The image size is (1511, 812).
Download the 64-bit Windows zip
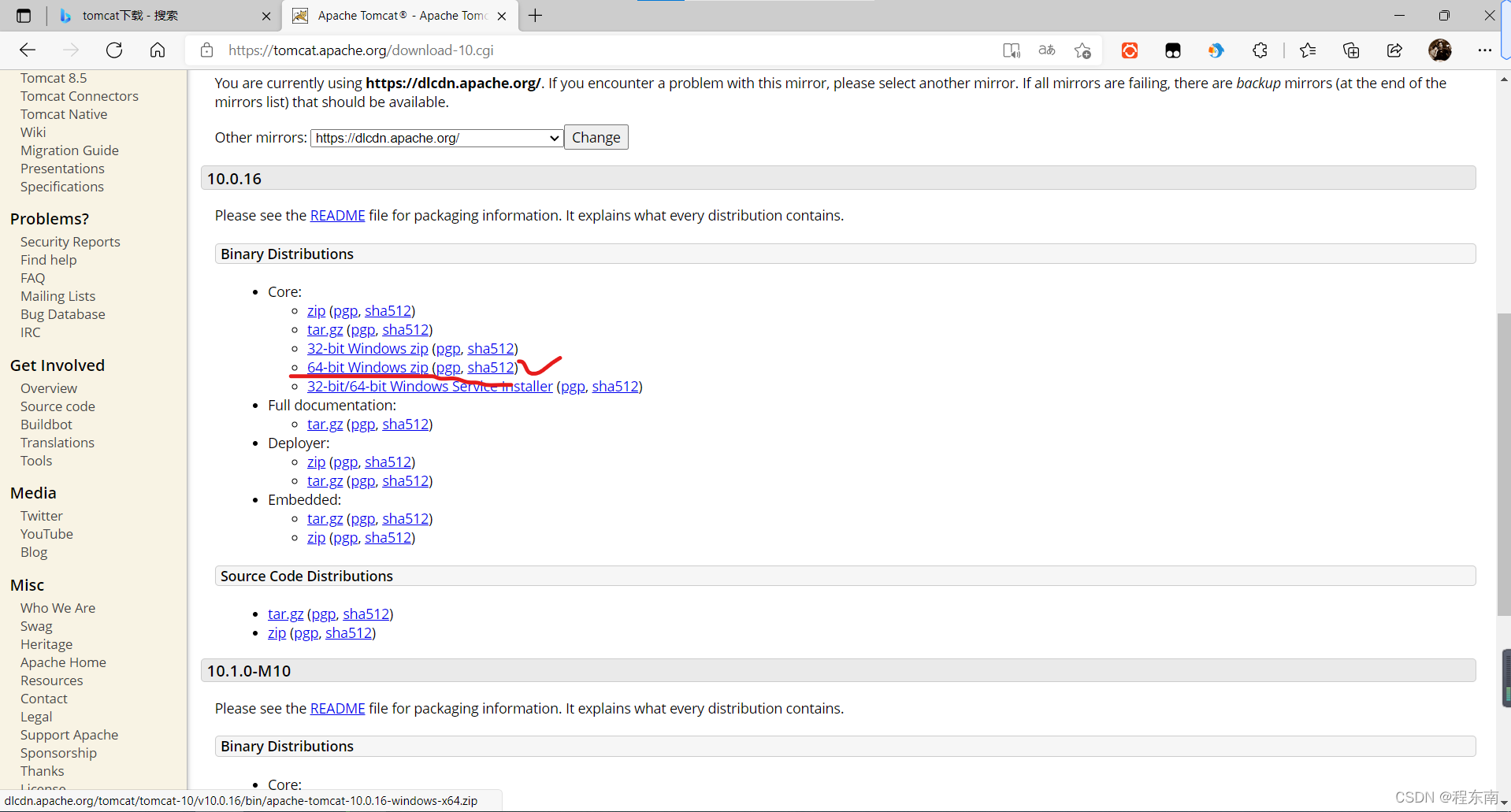pos(367,367)
